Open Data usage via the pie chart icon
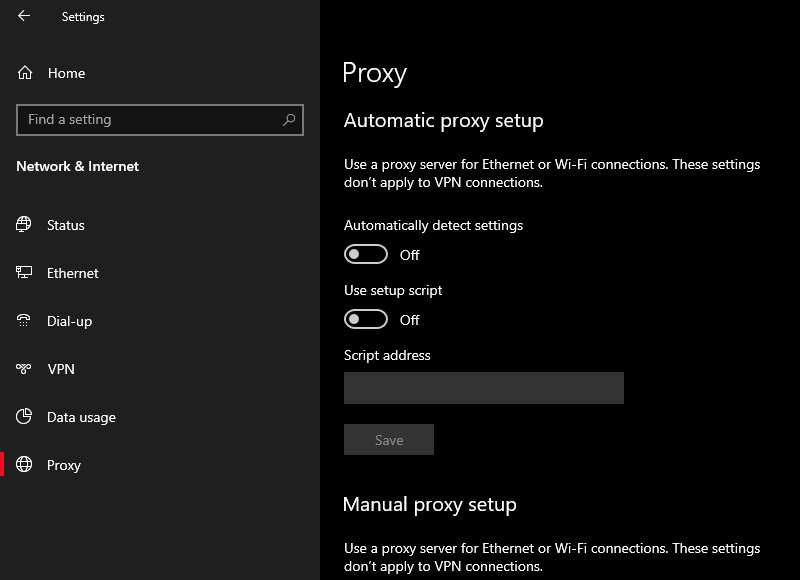The height and width of the screenshot is (580, 800). click(23, 417)
